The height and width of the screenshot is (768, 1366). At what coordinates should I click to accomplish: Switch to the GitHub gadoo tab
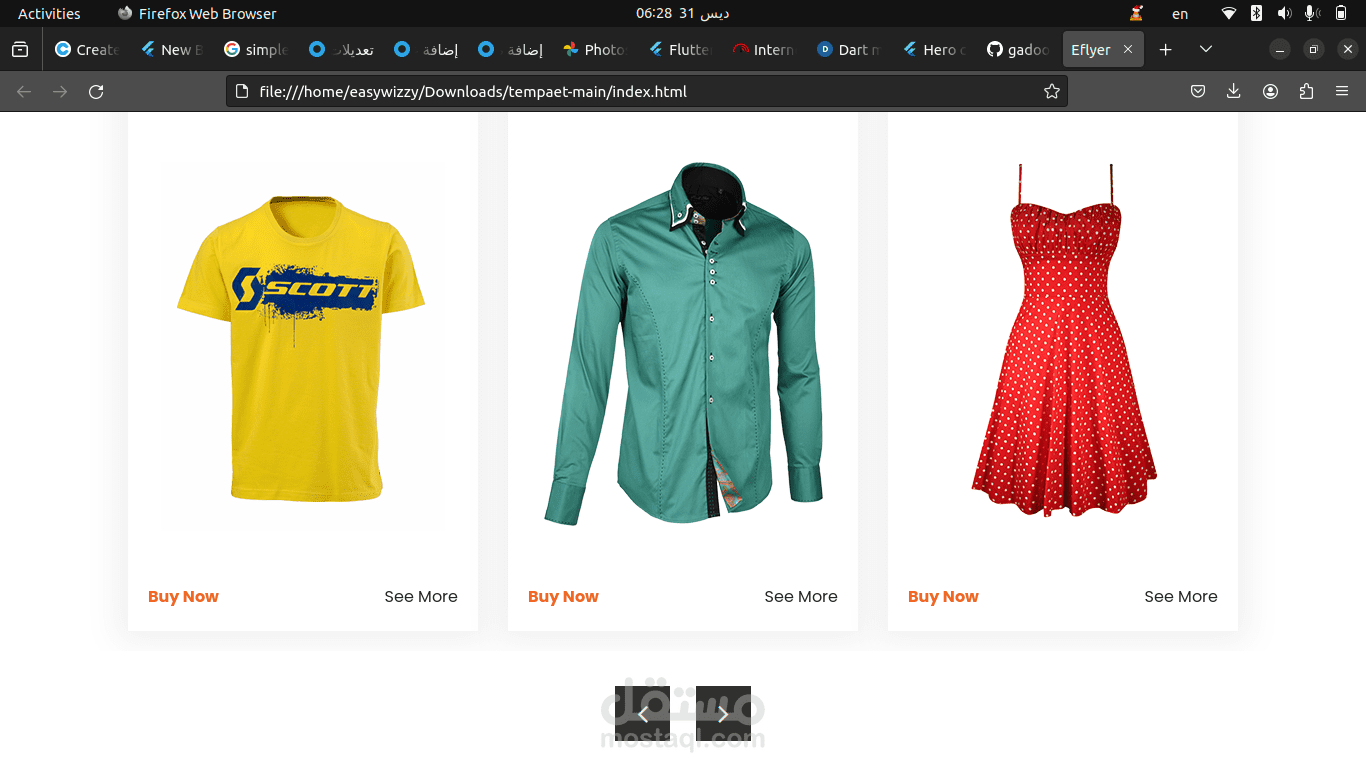pyautogui.click(x=1020, y=49)
